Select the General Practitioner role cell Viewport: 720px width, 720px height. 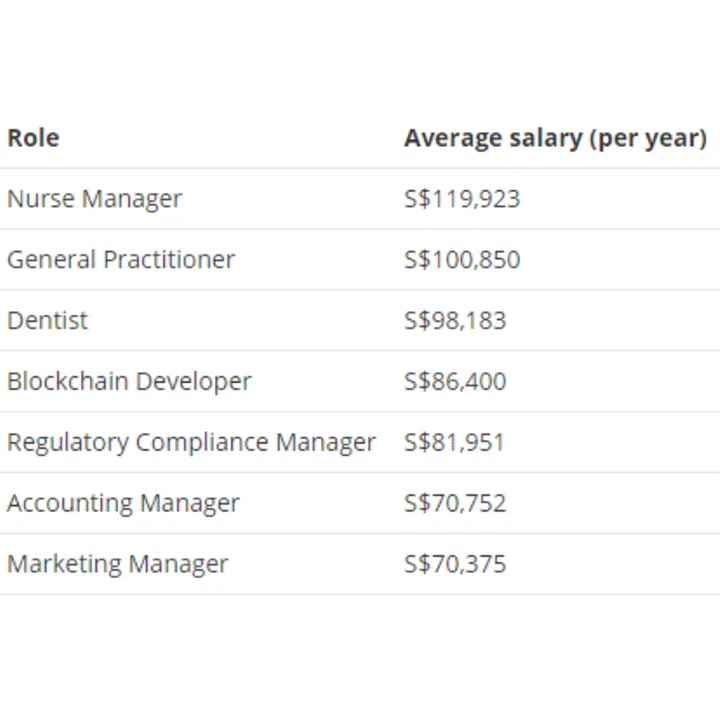coord(120,260)
